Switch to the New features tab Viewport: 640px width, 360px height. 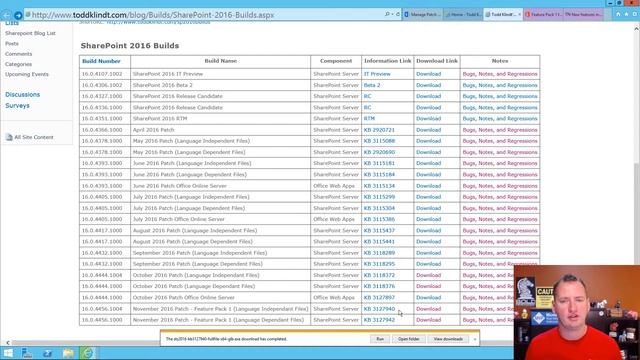pyautogui.click(x=584, y=15)
